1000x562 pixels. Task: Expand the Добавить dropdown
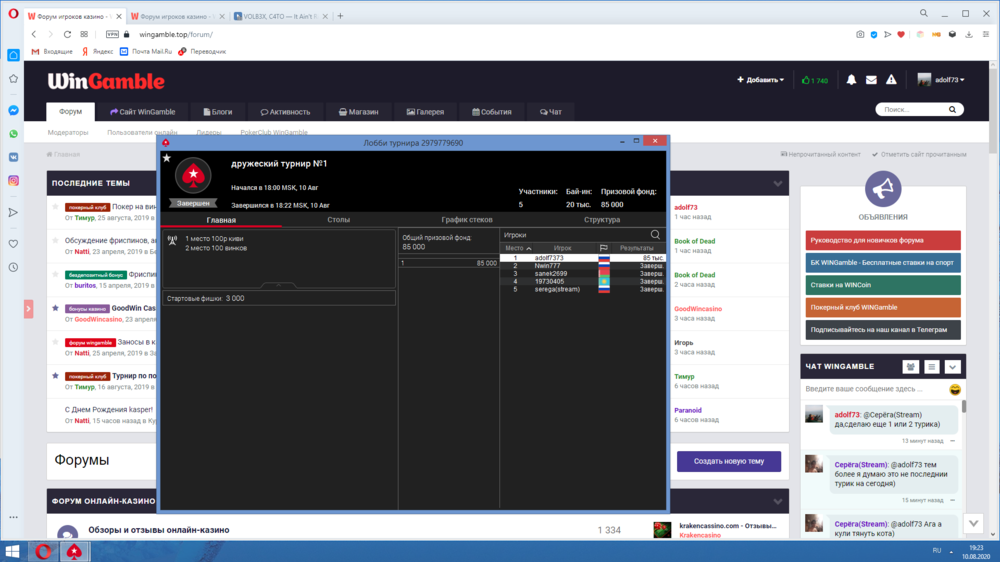click(x=758, y=80)
